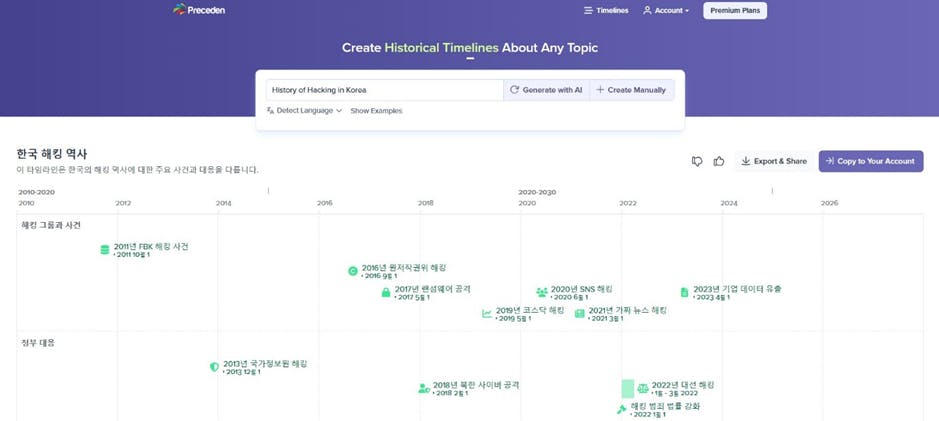Open the 해킹 범죄 법률 강화 event label
This screenshot has height=421, width=939.
click(665, 406)
